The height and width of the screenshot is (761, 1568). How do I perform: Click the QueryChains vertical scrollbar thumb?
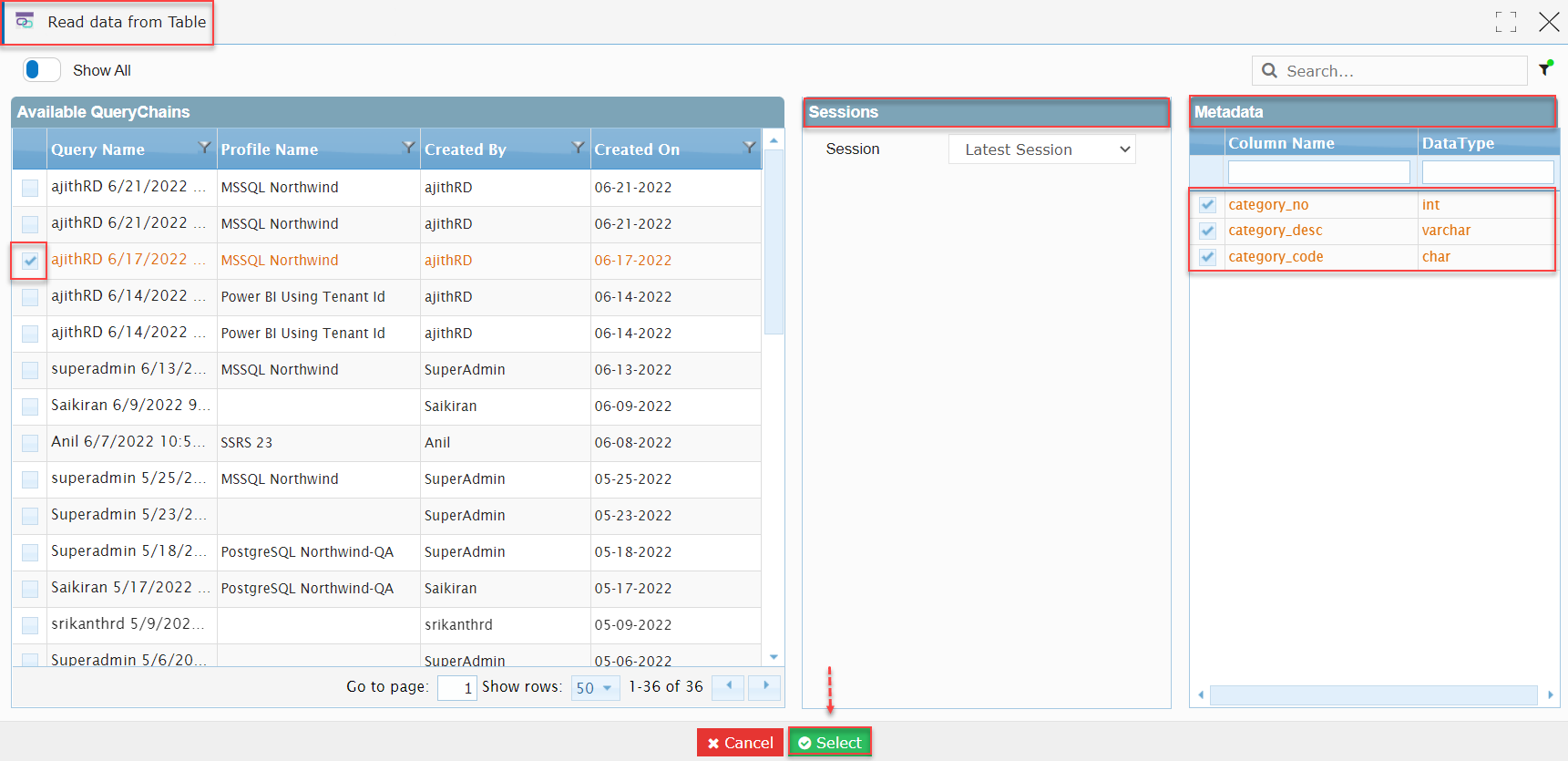click(x=774, y=242)
